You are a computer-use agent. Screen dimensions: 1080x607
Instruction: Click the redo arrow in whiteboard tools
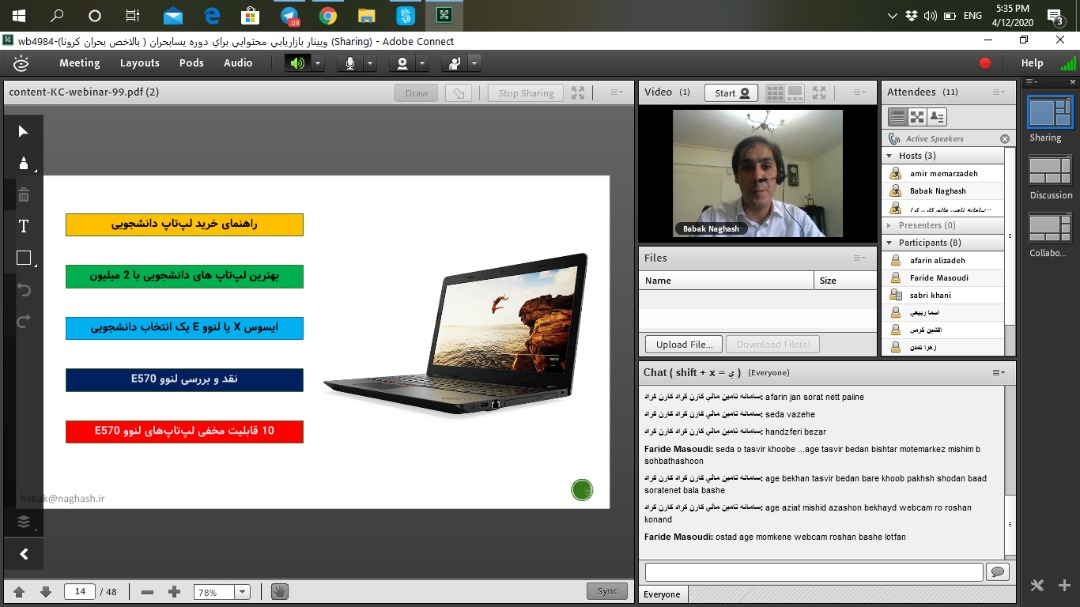point(23,321)
